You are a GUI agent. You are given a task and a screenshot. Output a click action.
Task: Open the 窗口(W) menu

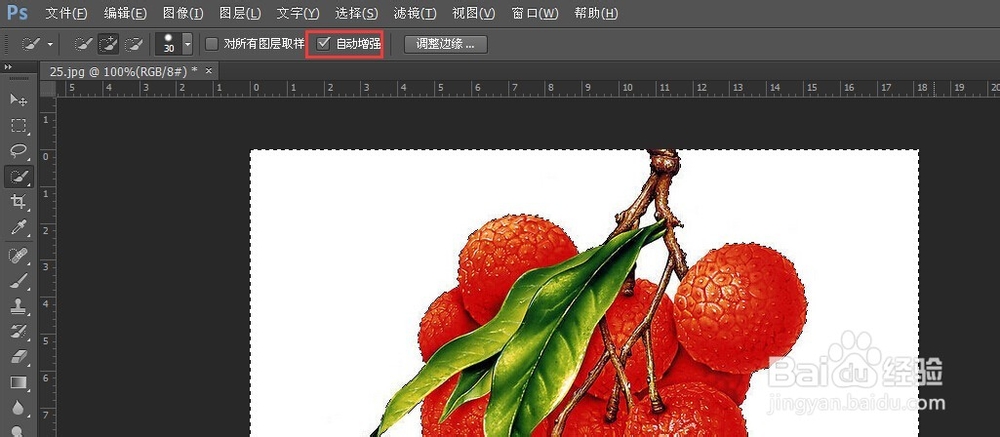click(534, 13)
